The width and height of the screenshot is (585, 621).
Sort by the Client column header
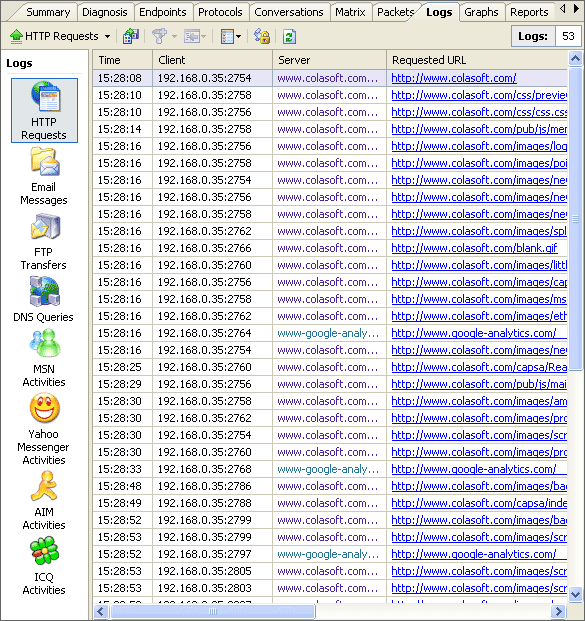click(x=212, y=60)
